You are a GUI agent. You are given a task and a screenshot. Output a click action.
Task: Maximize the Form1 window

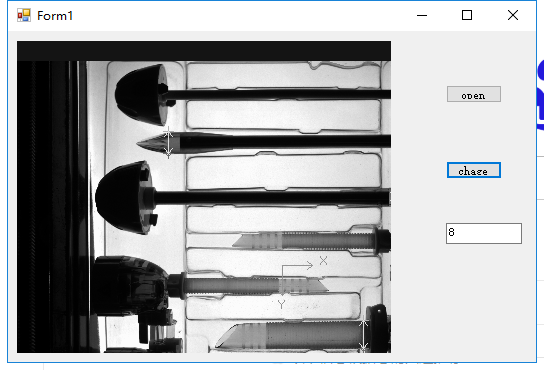[x=467, y=15]
